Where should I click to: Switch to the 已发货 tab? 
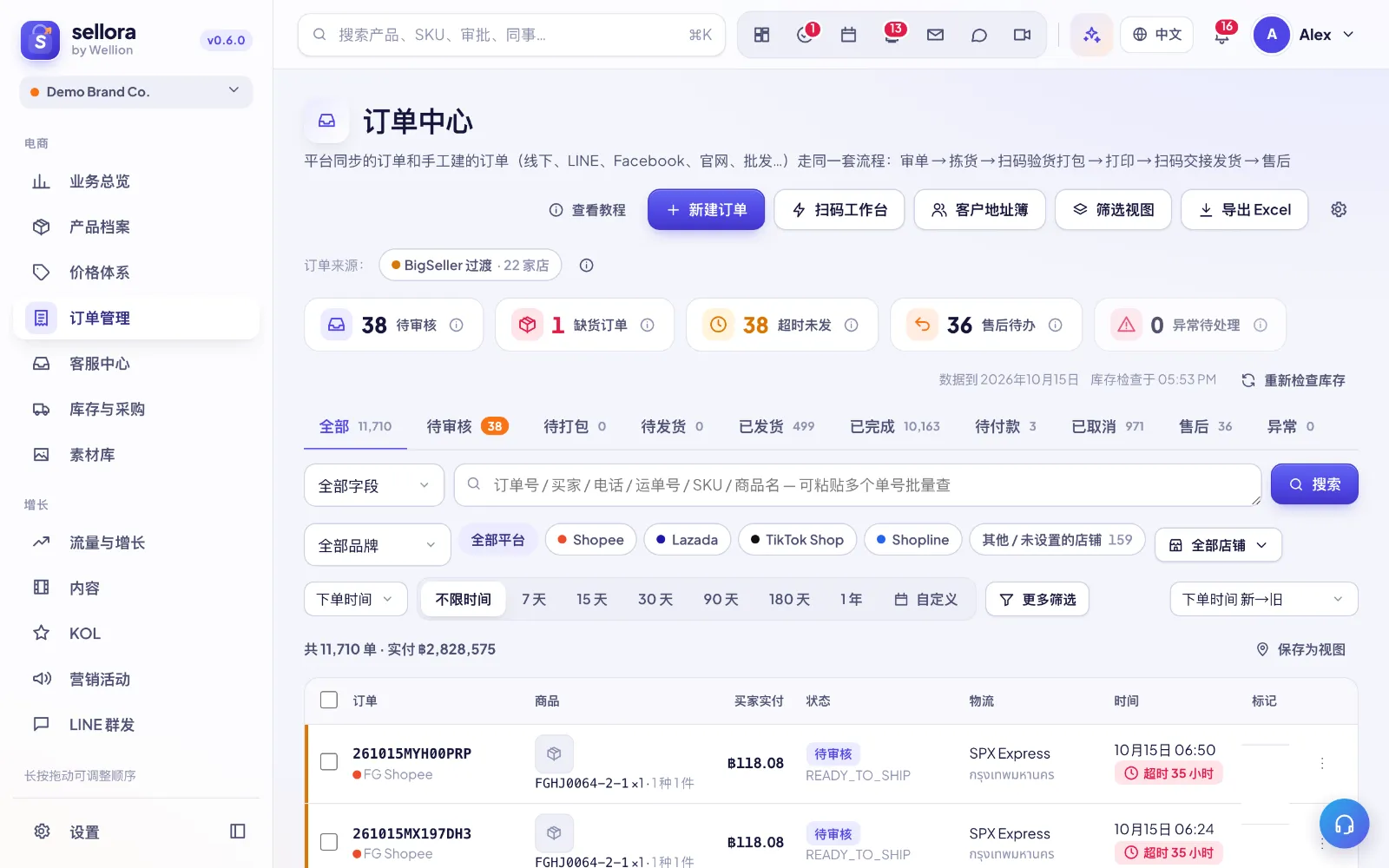[x=777, y=426]
